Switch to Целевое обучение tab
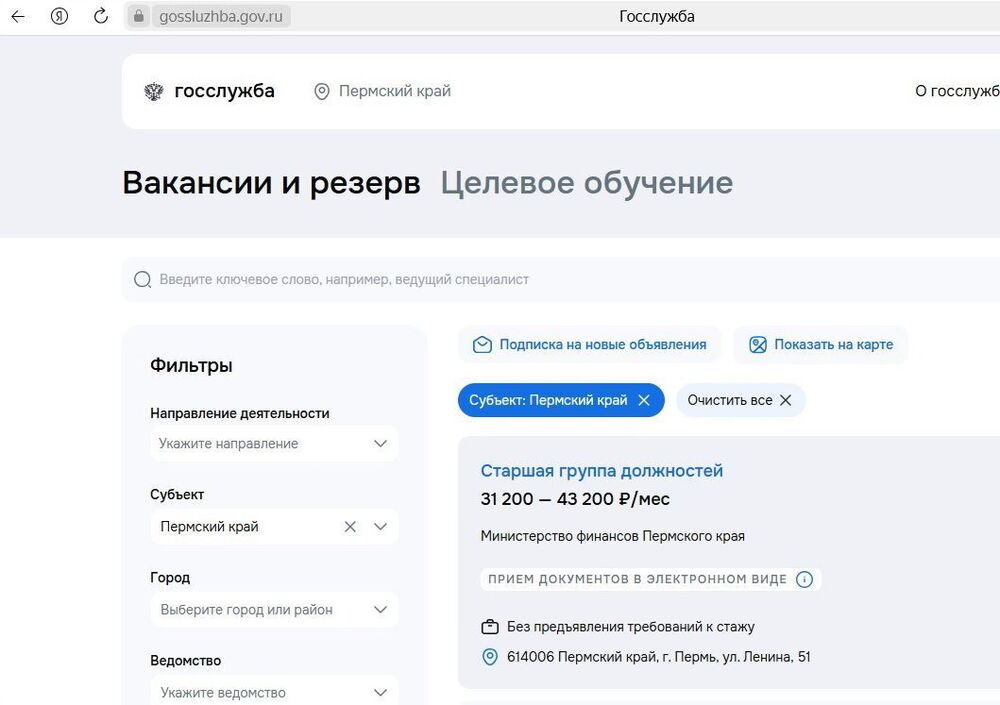This screenshot has width=1000, height=705. click(x=587, y=183)
